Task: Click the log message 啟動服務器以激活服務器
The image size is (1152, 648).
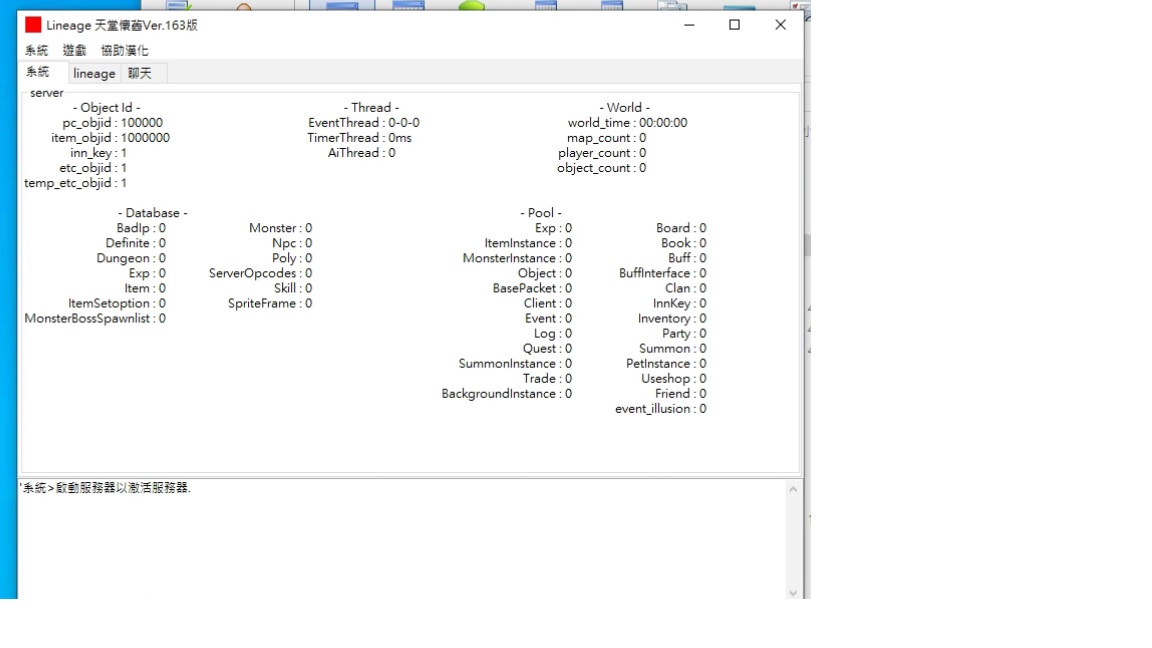Action: [x=123, y=488]
